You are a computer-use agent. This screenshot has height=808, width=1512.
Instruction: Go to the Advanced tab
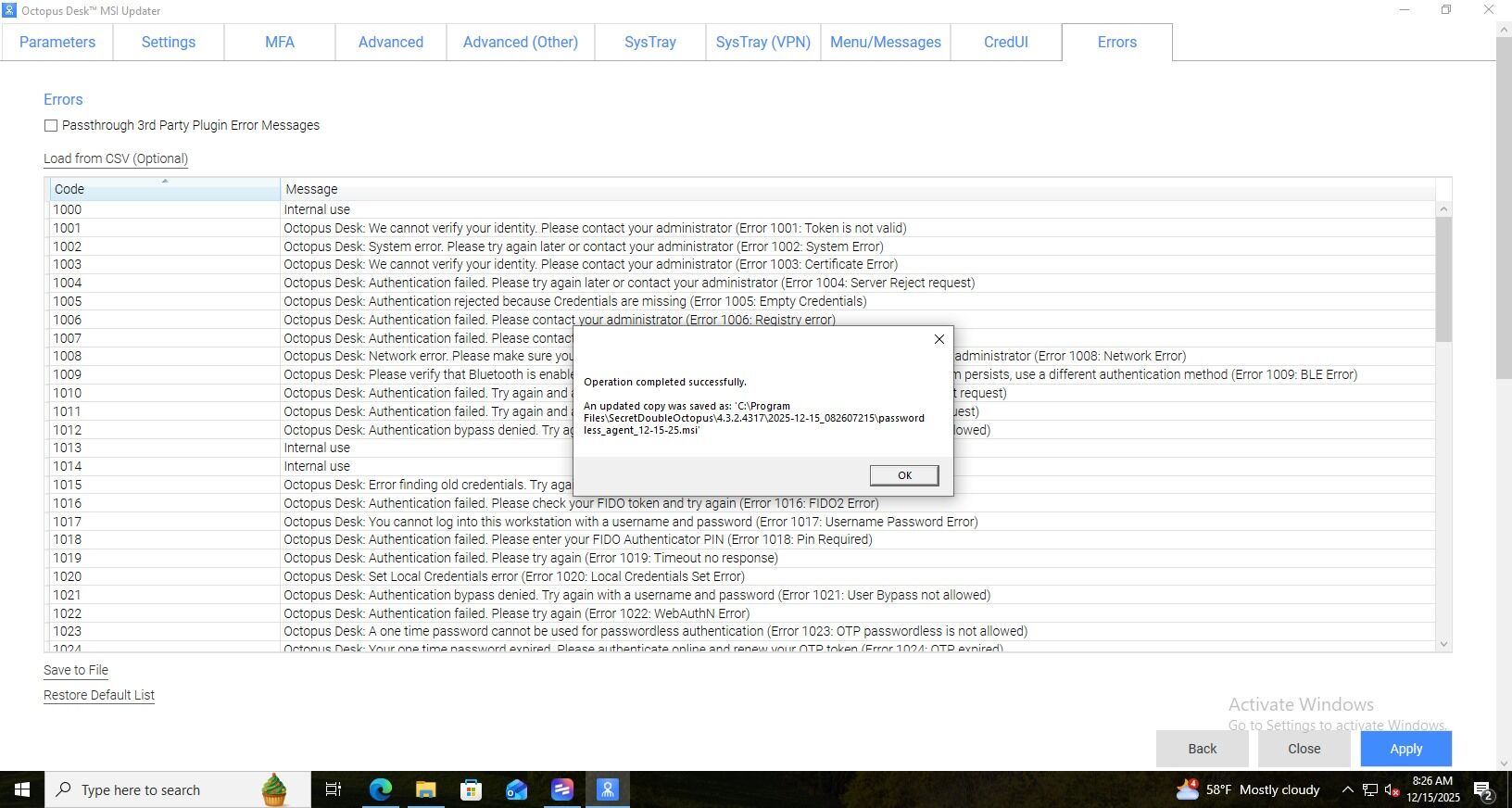[391, 43]
